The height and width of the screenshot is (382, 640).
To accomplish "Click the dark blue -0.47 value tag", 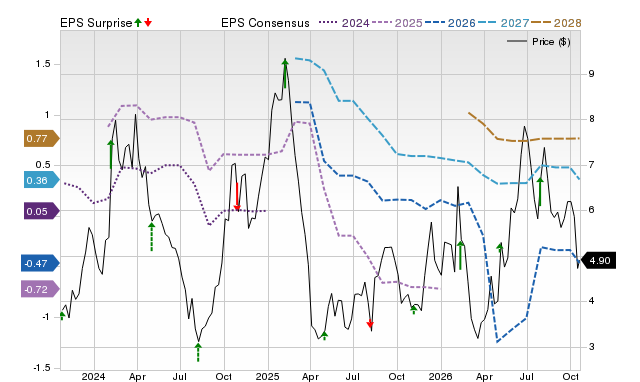I will click(x=40, y=264).
